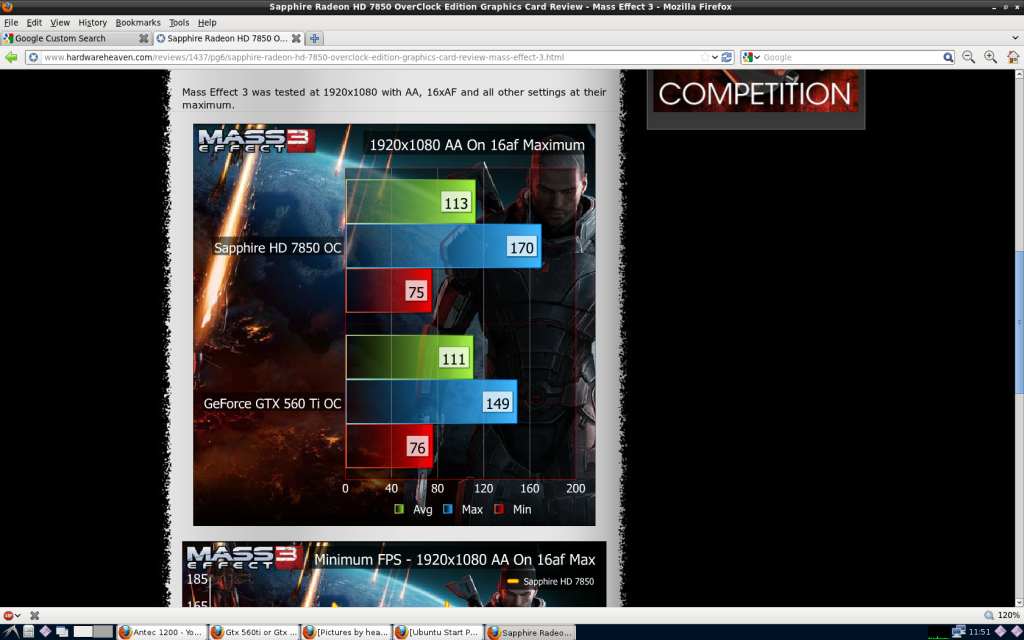Open the History menu
1024x640 pixels.
(x=93, y=22)
